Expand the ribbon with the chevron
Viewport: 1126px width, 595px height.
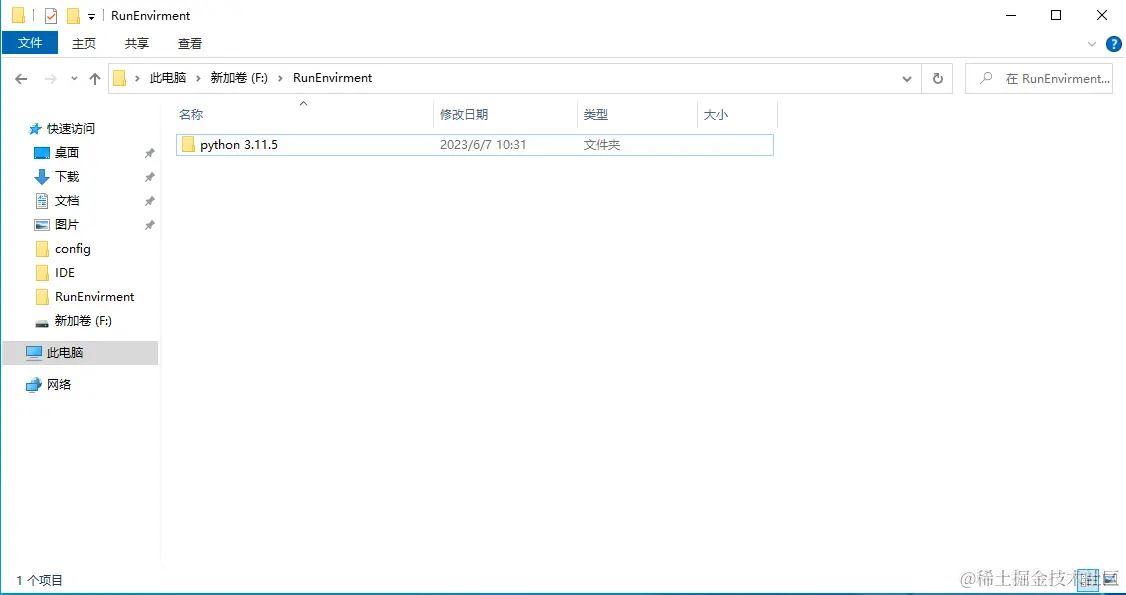[1092, 44]
